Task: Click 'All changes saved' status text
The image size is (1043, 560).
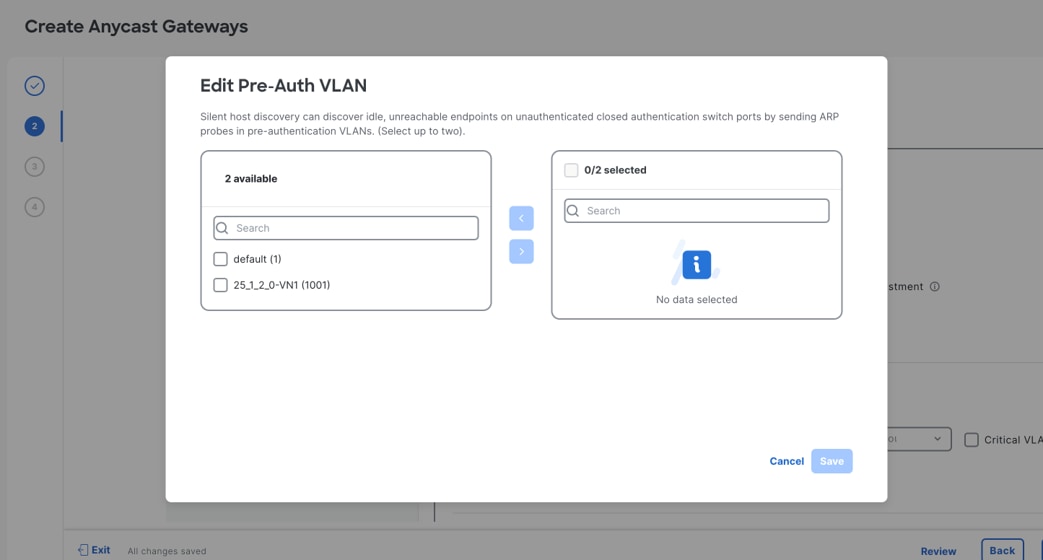Action: (x=167, y=551)
